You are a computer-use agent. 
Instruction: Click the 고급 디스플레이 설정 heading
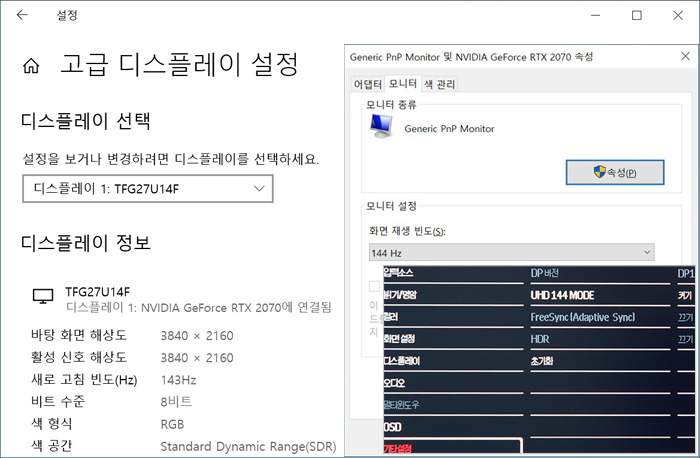179,64
